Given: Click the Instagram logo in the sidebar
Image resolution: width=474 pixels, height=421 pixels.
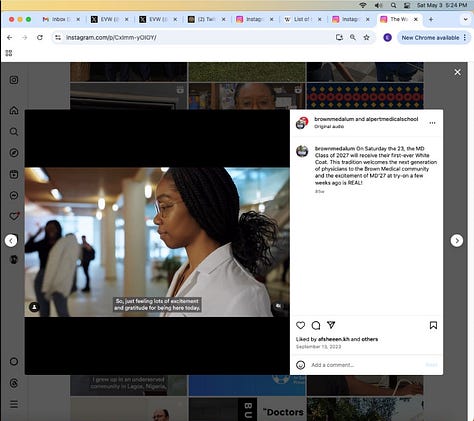Looking at the screenshot, I should pos(14,80).
